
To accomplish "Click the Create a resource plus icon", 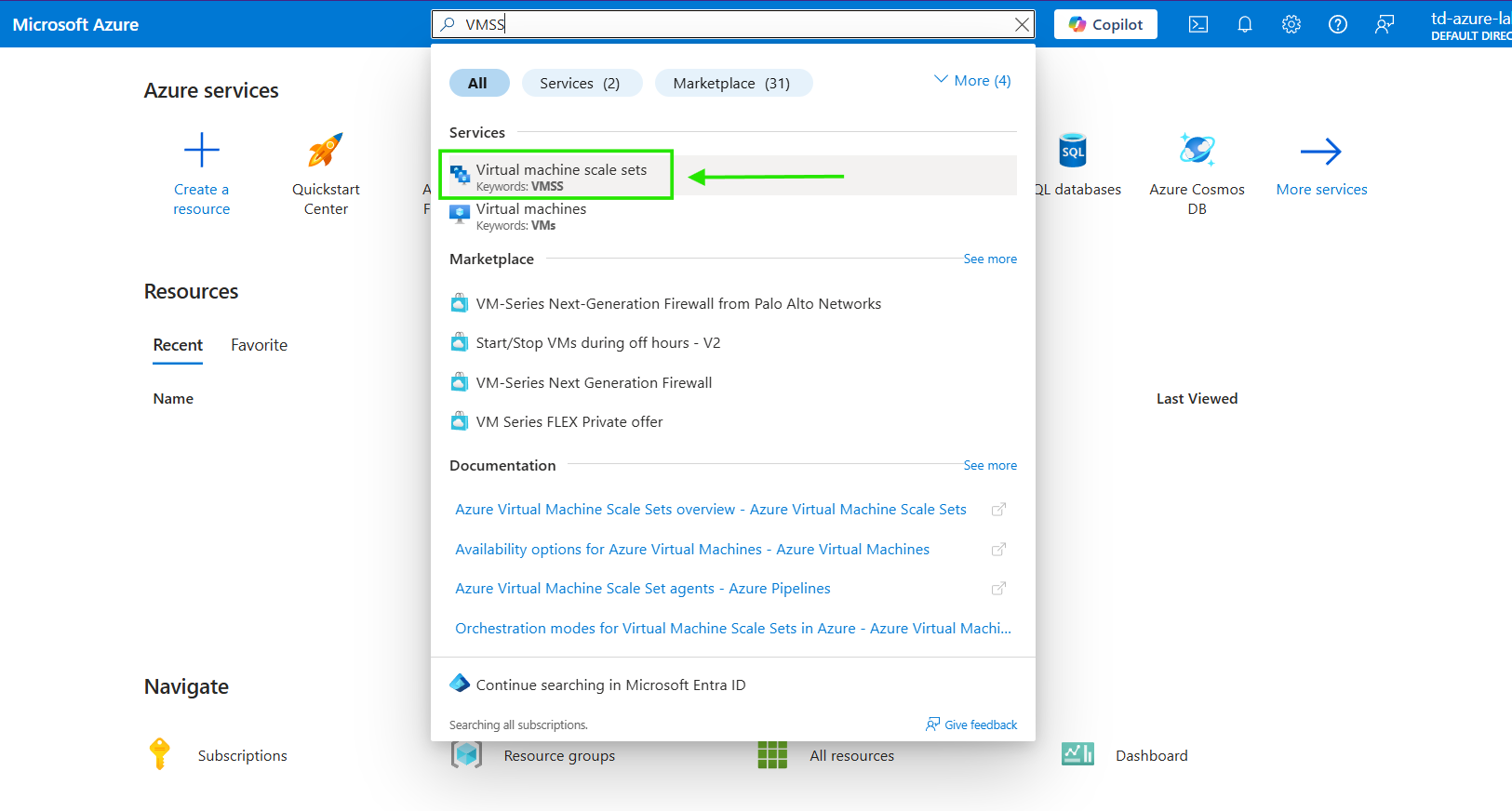I will tap(201, 151).
